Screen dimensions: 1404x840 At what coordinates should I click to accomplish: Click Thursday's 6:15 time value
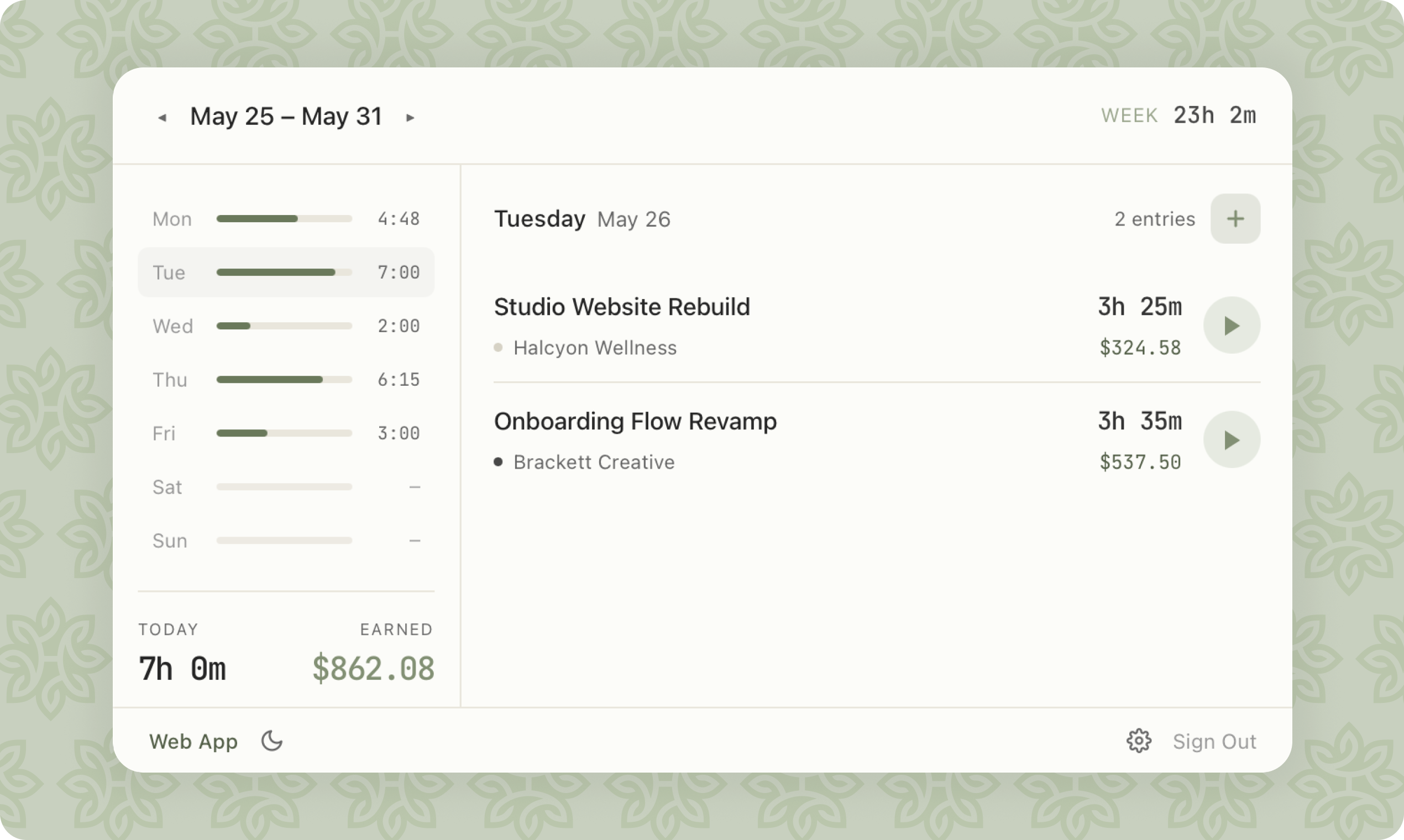(399, 380)
